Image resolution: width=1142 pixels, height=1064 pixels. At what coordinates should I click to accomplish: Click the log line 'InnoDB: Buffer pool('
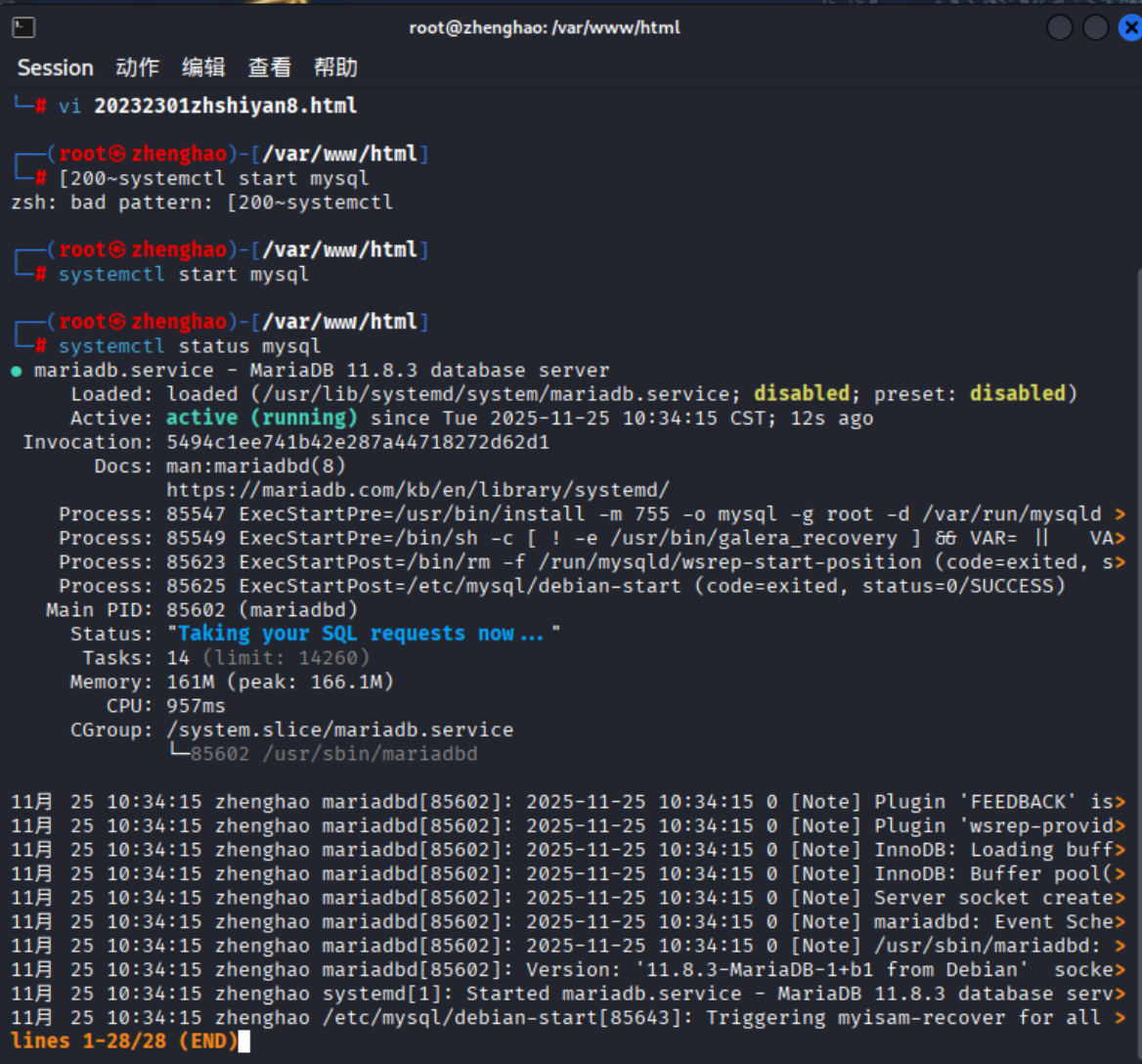click(x=568, y=874)
